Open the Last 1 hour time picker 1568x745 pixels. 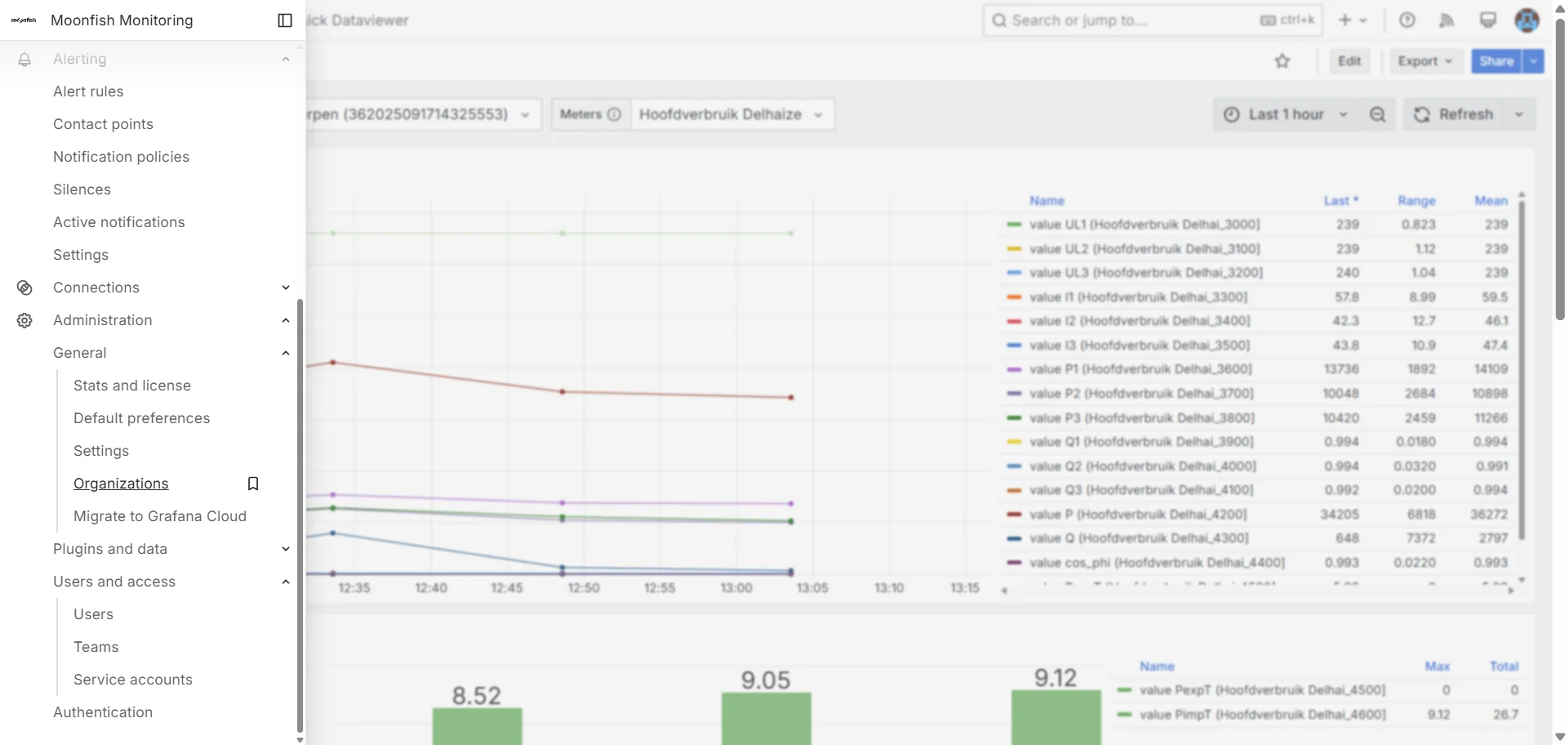click(x=1285, y=114)
